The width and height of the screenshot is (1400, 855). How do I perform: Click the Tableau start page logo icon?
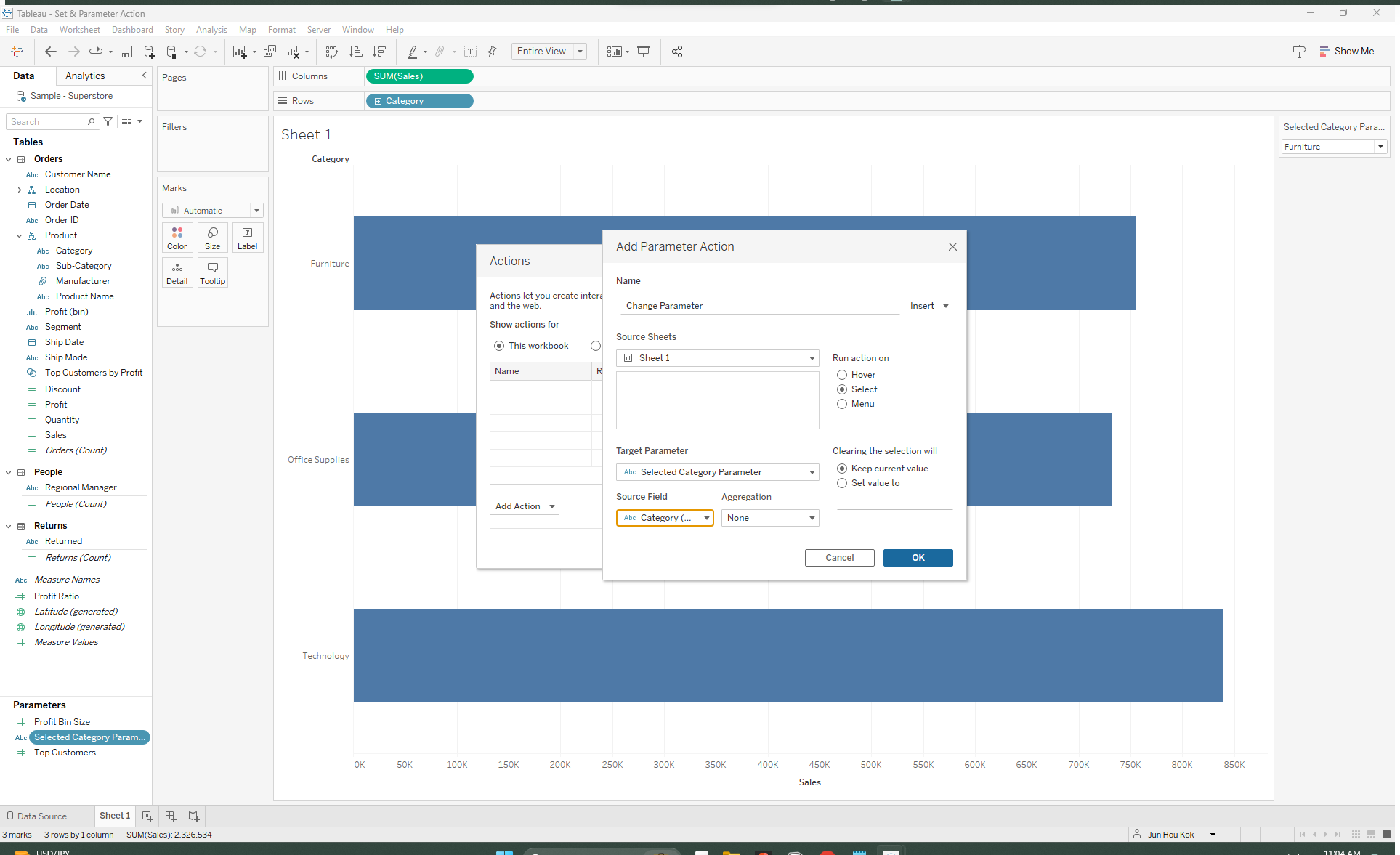pyautogui.click(x=17, y=52)
